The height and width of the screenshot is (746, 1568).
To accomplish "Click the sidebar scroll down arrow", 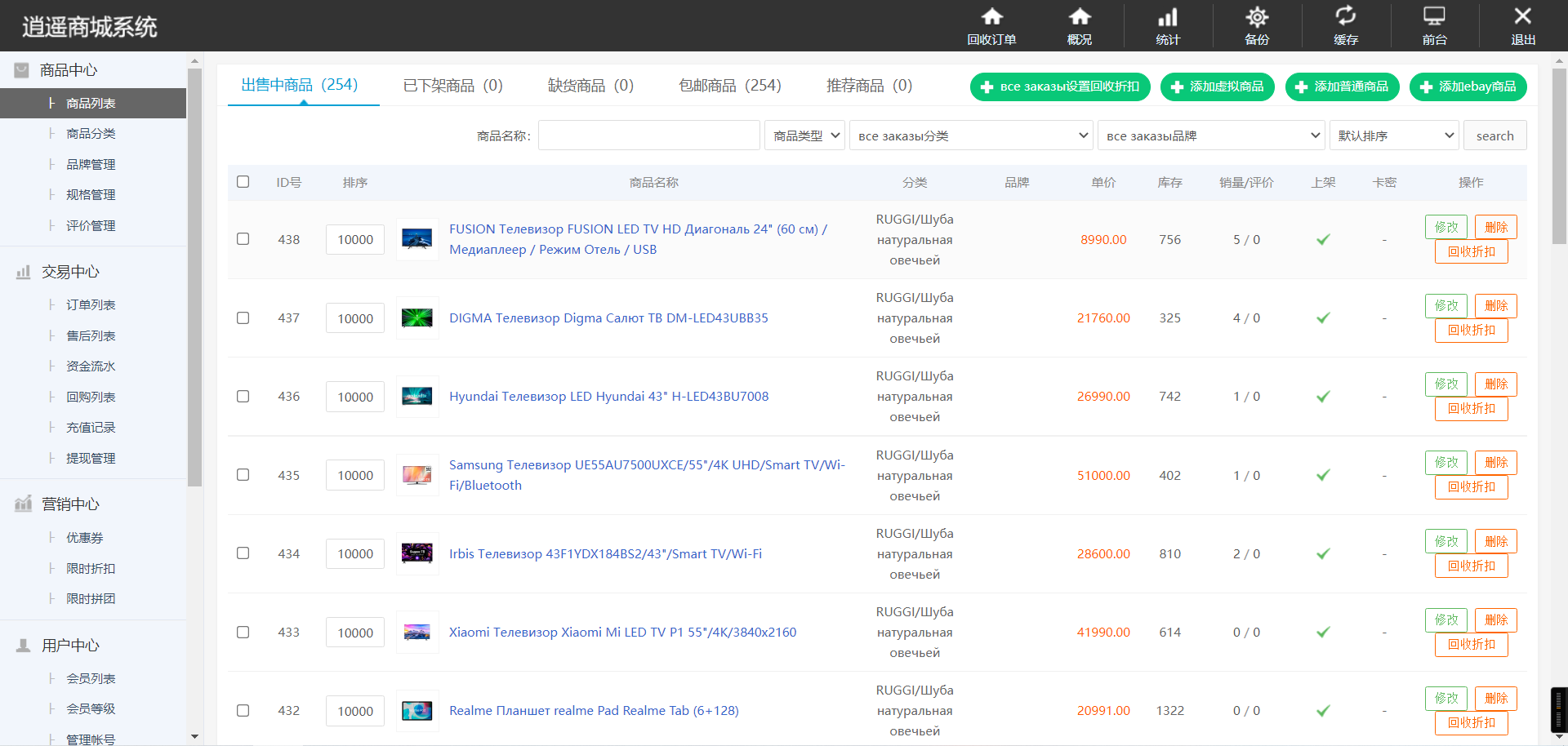I will [x=194, y=736].
